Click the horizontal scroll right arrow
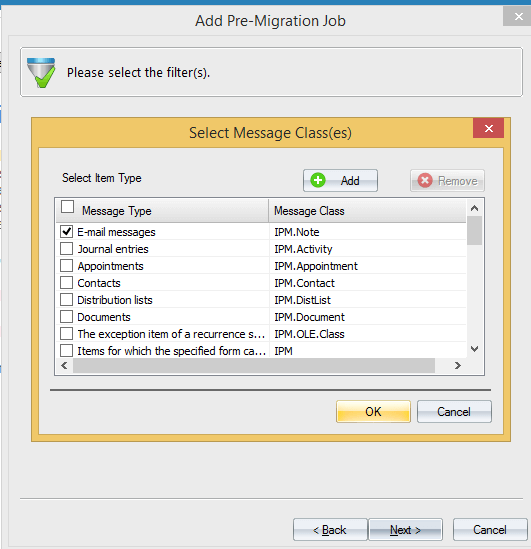 coord(457,366)
